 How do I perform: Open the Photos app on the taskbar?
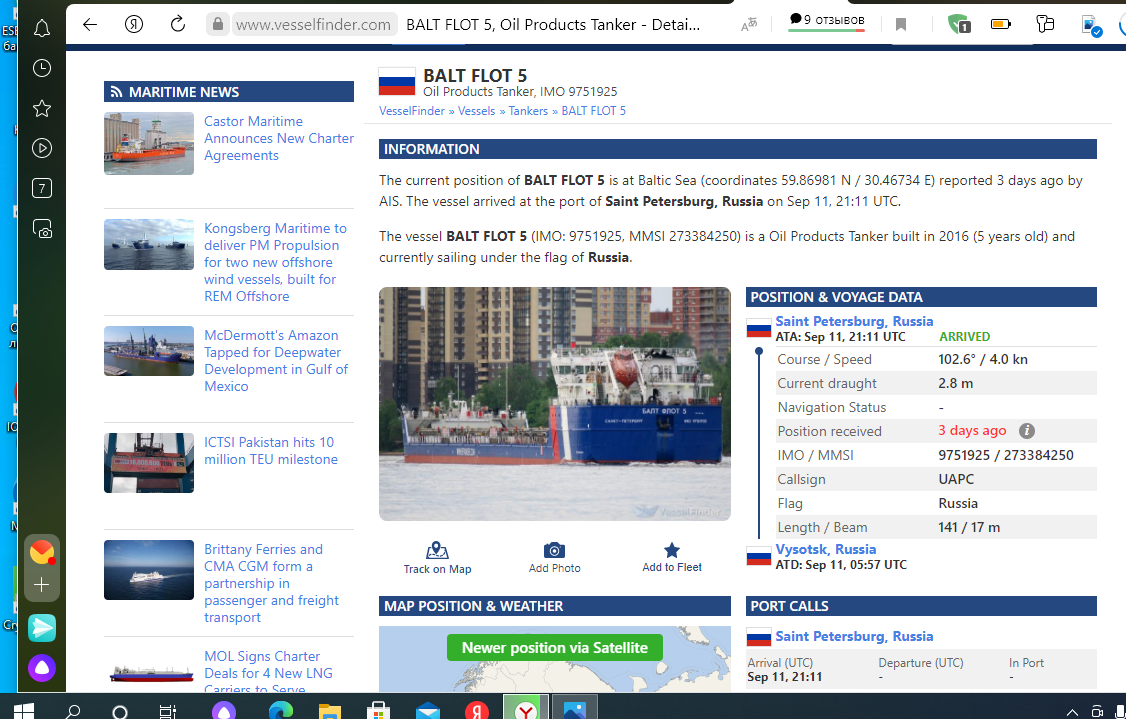pos(574,710)
